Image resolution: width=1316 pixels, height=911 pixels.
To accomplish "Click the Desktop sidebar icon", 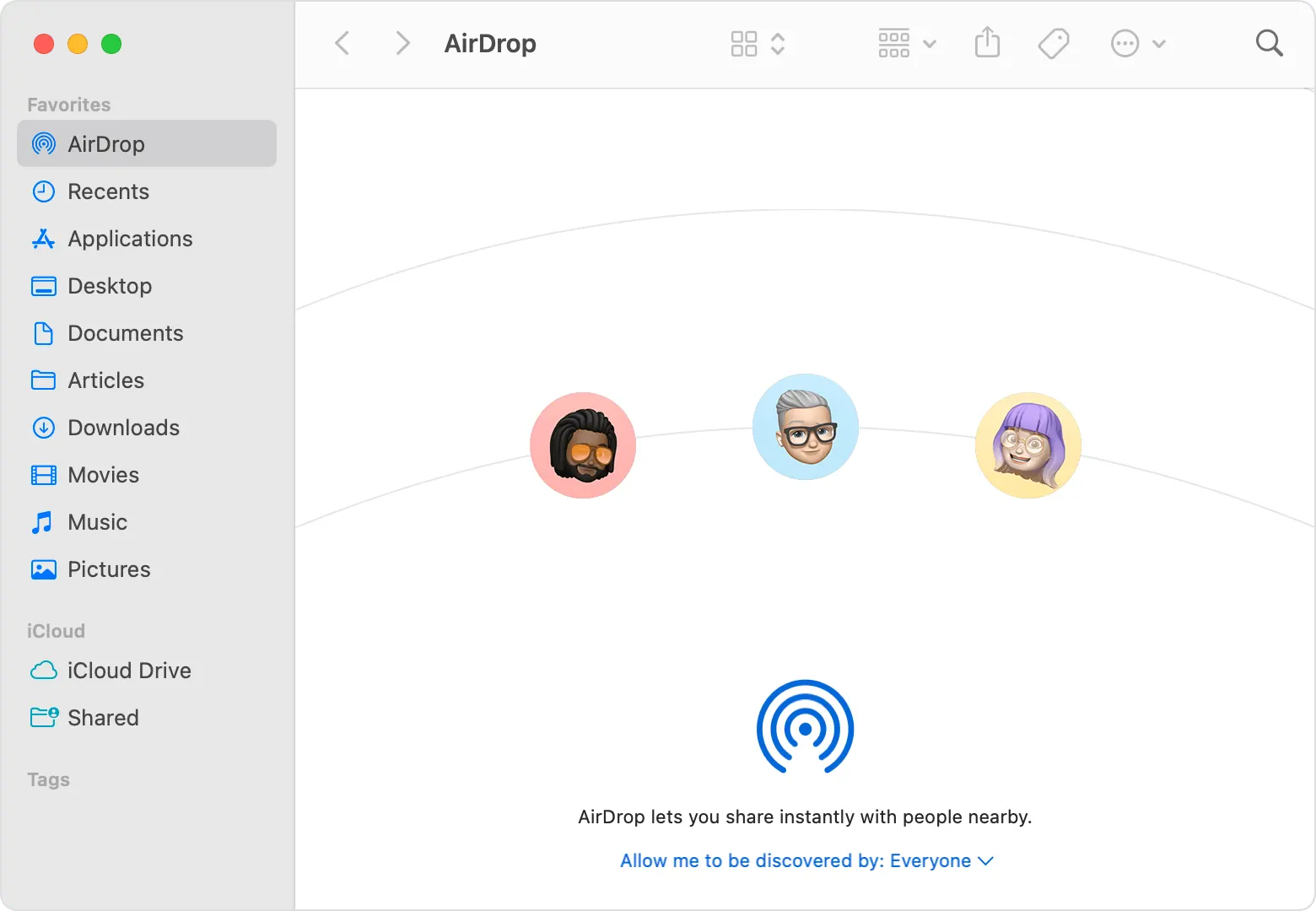I will point(44,286).
